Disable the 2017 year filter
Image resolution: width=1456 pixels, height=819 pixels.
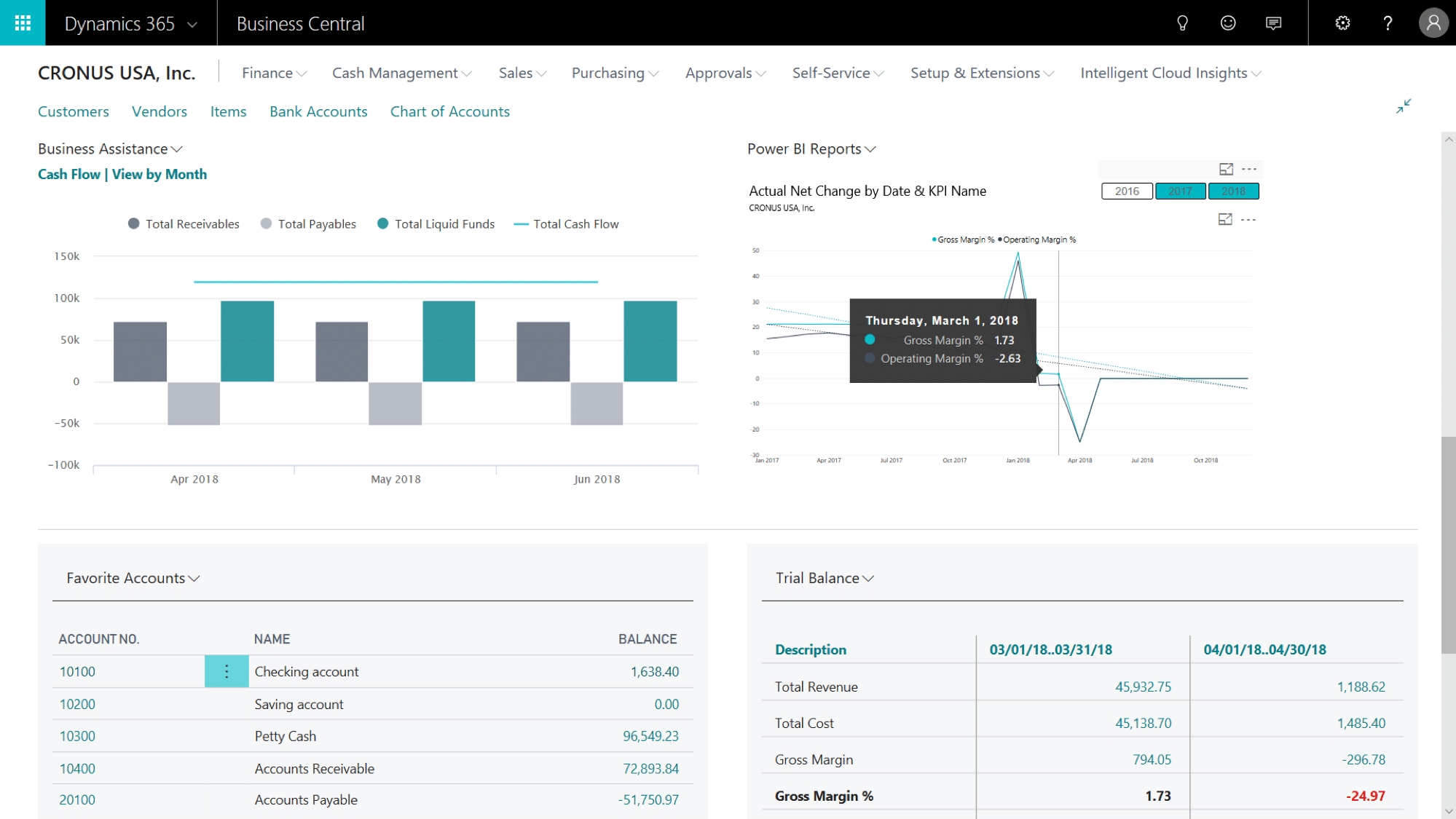tap(1180, 191)
